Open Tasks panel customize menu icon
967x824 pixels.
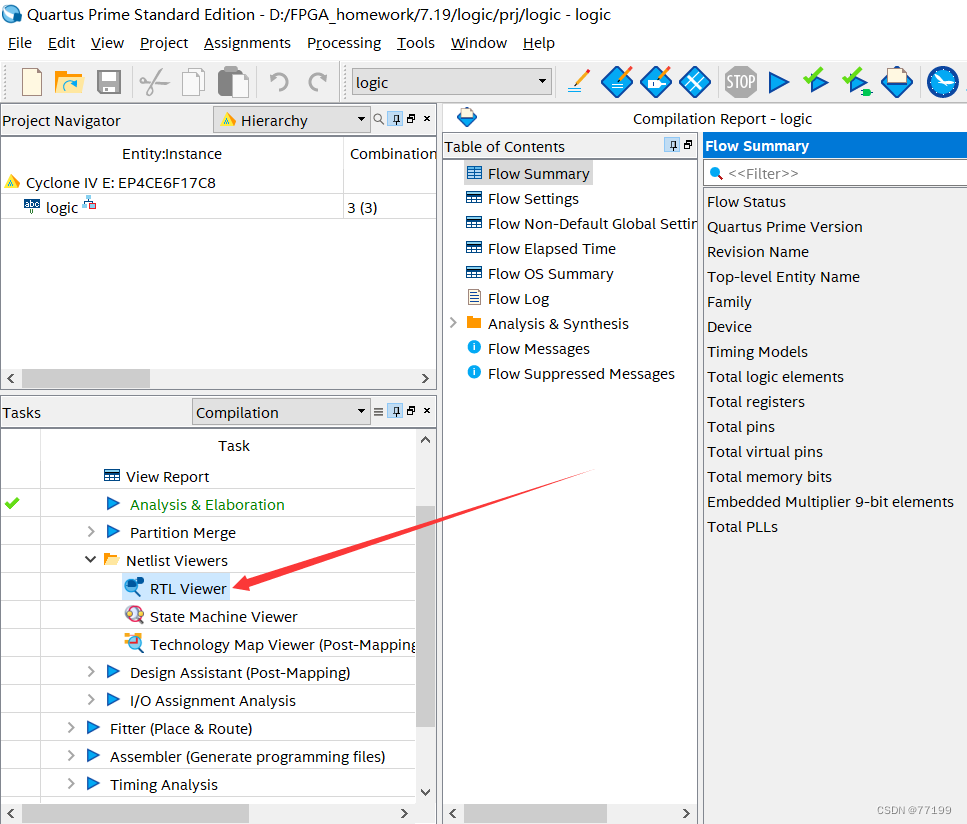379,411
